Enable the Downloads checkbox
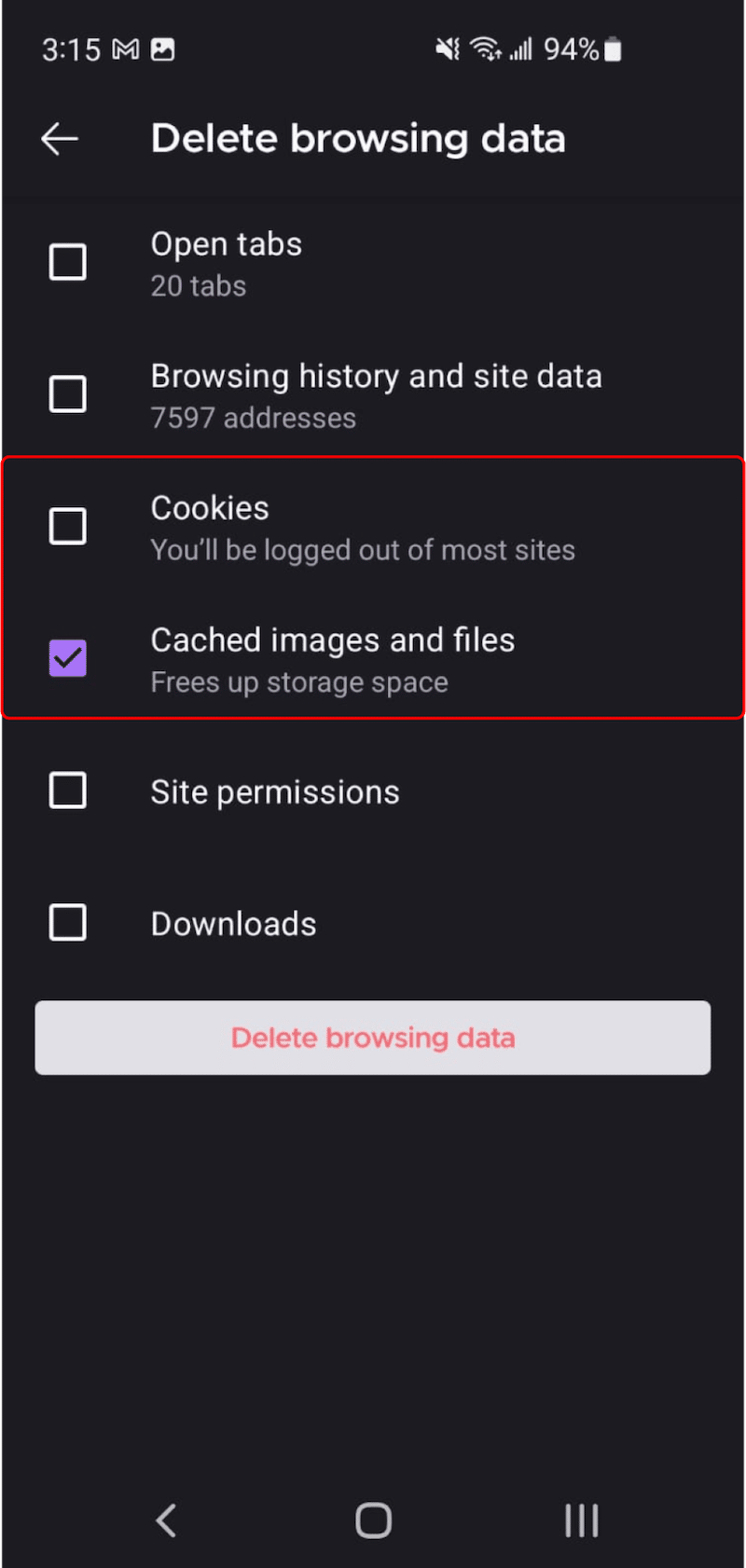 point(66,922)
